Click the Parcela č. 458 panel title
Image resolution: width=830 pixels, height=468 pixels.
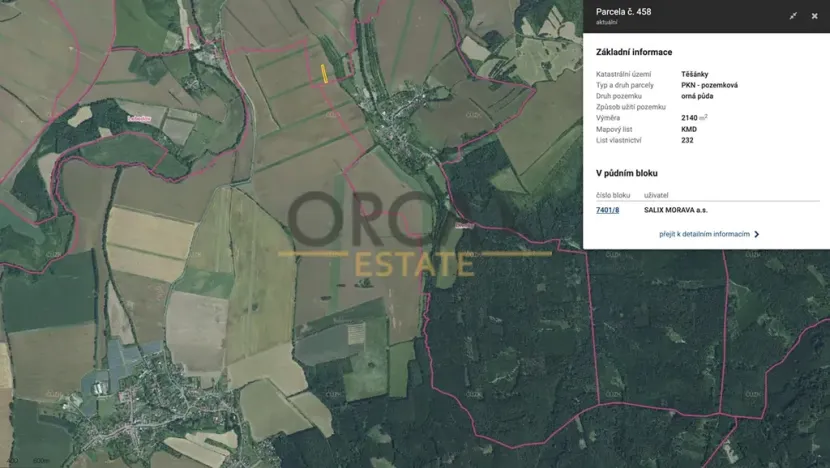click(x=623, y=12)
